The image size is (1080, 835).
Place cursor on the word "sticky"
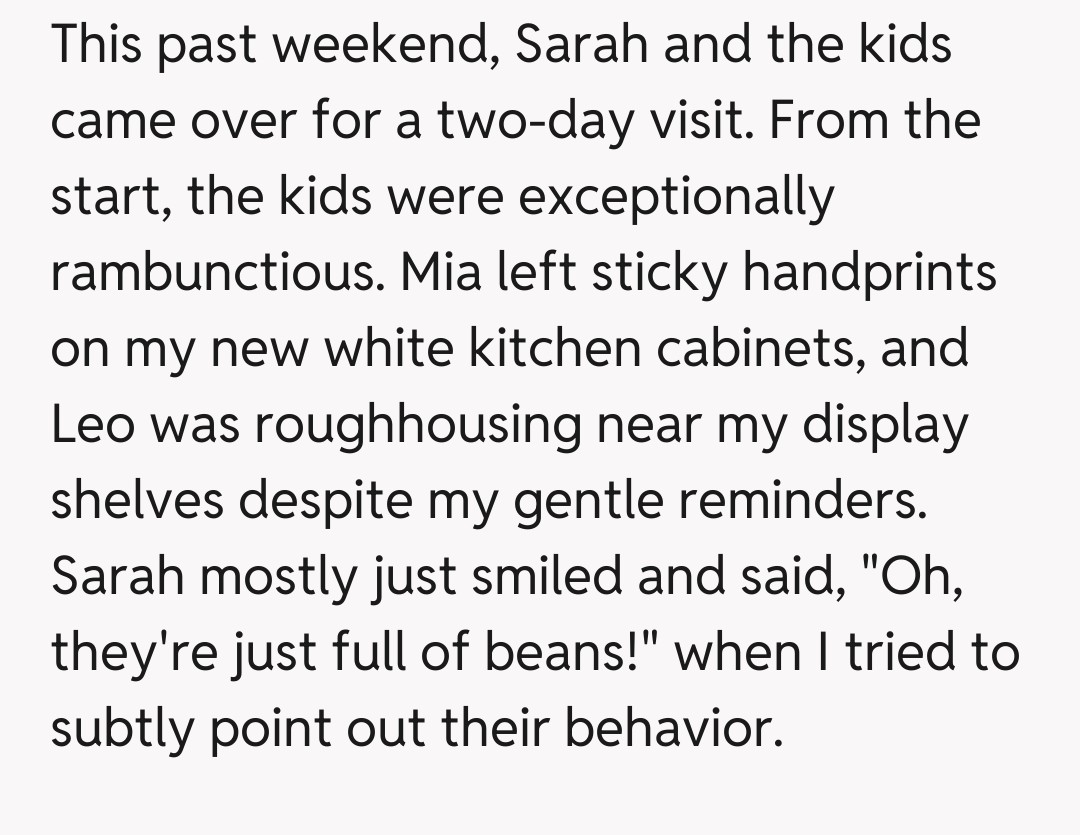(659, 273)
